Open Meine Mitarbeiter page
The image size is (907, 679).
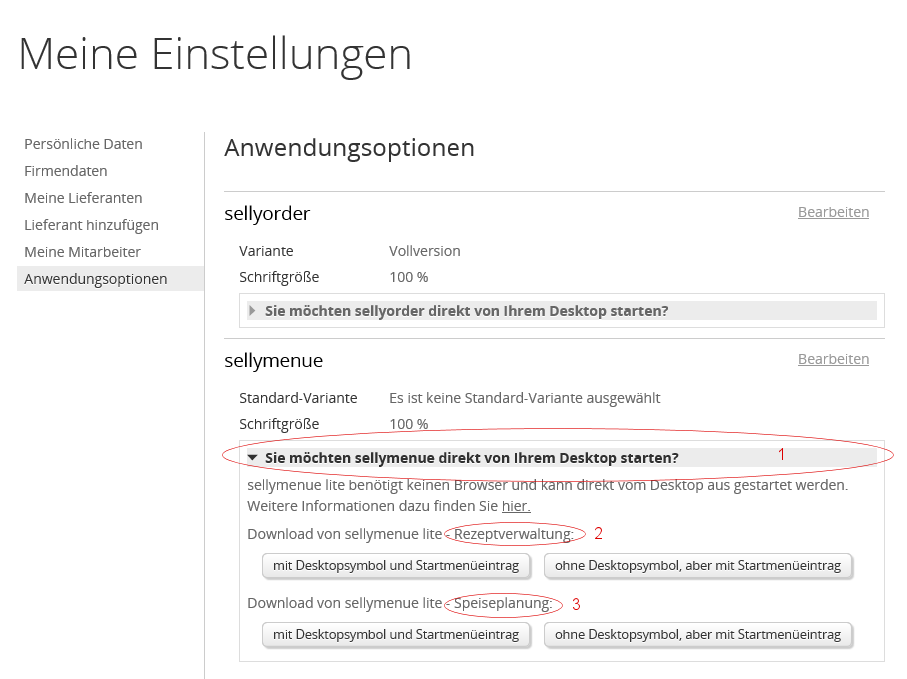tap(83, 252)
